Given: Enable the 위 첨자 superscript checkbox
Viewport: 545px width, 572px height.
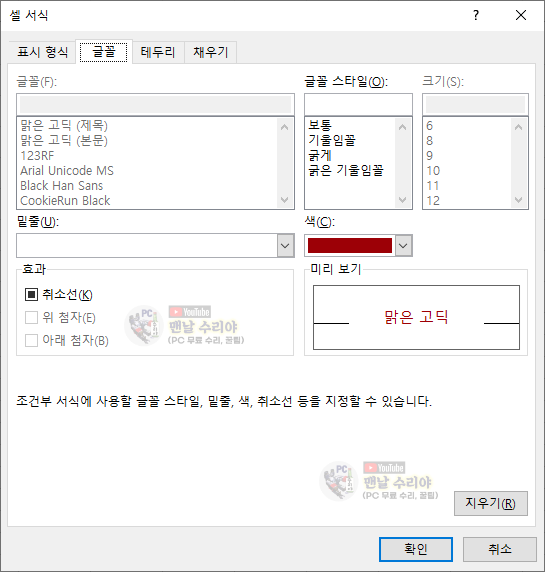Looking at the screenshot, I should coord(31,317).
